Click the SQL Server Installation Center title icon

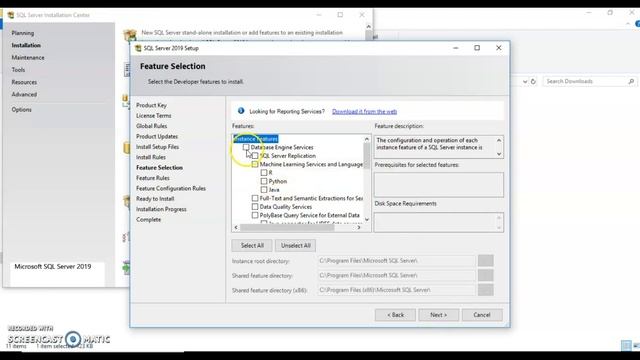click(11, 15)
